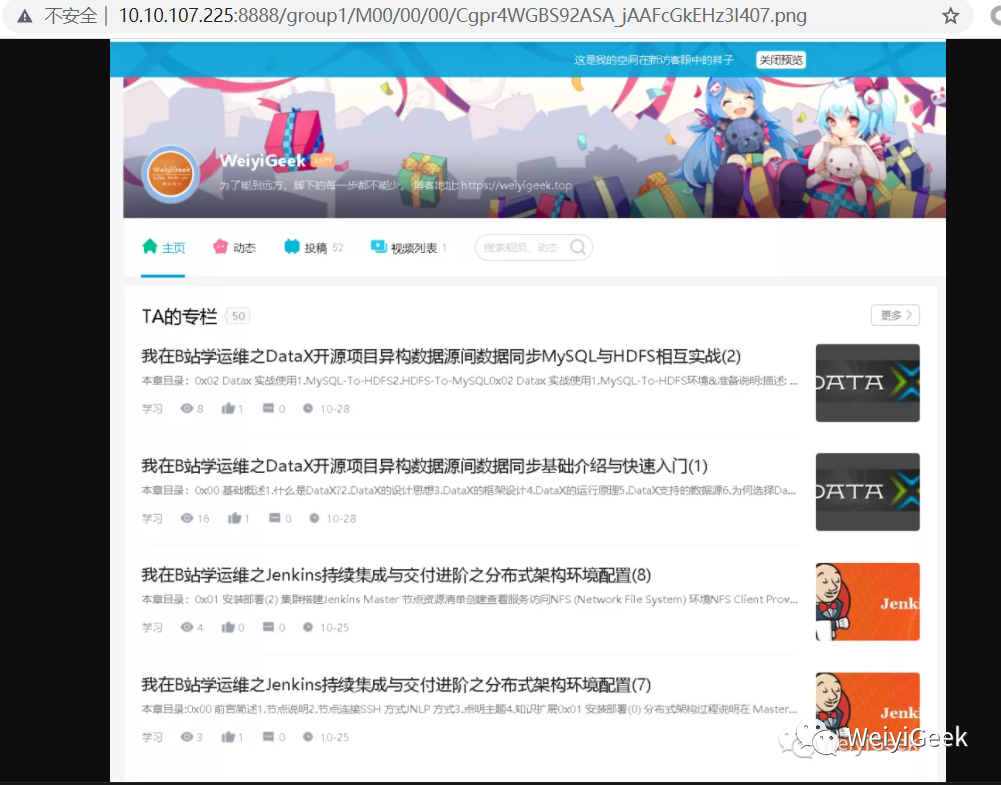Open the 动态 tab
Screen dimensions: 1001x785
coord(234,248)
